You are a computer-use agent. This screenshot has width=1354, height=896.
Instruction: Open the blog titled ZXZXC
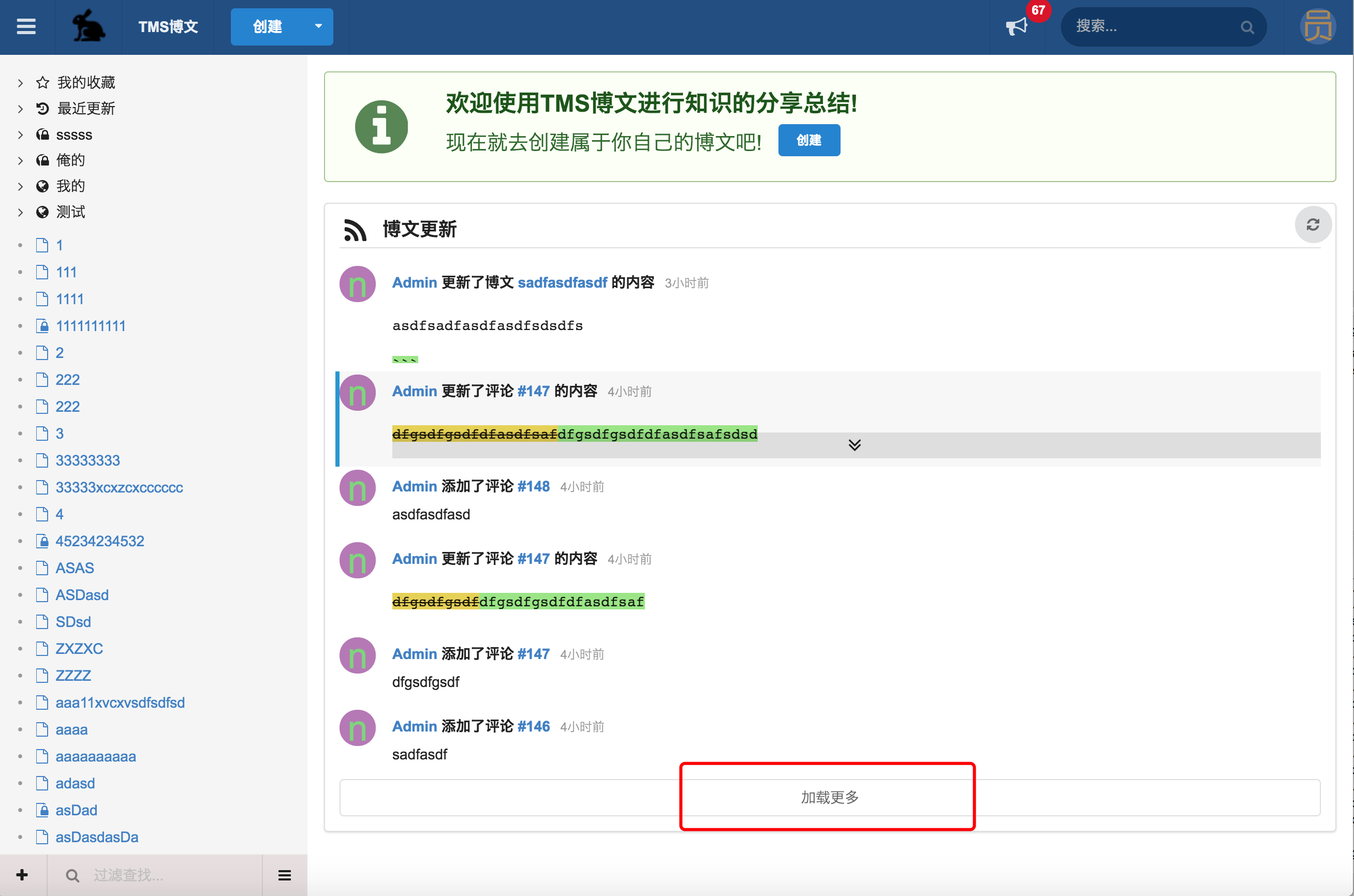79,649
